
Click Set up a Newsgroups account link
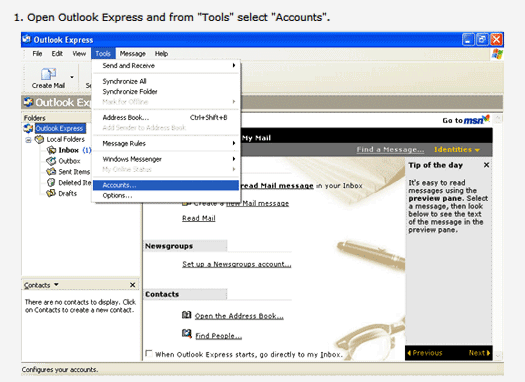coord(237,264)
